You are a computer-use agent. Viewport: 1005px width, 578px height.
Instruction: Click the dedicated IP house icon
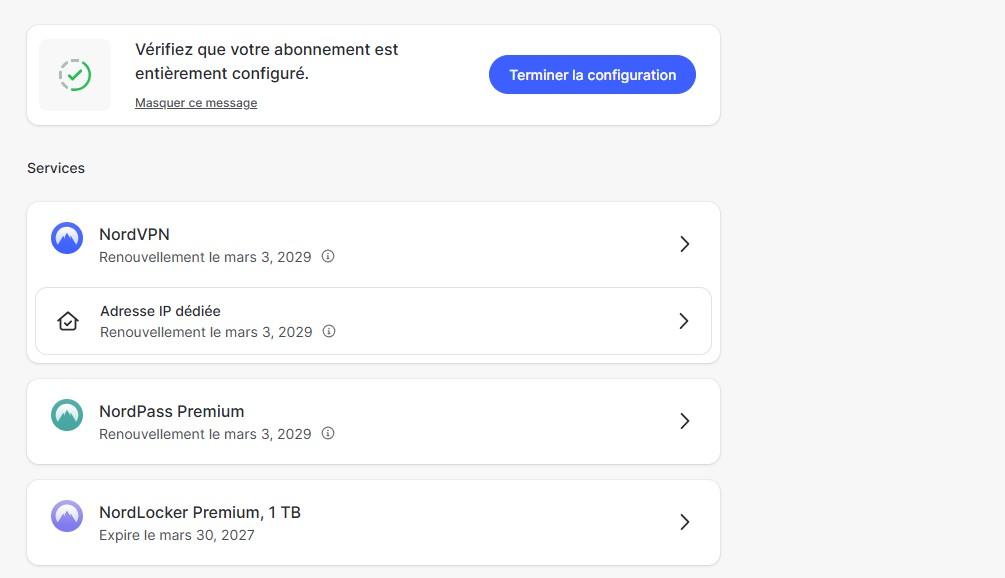[x=67, y=321]
